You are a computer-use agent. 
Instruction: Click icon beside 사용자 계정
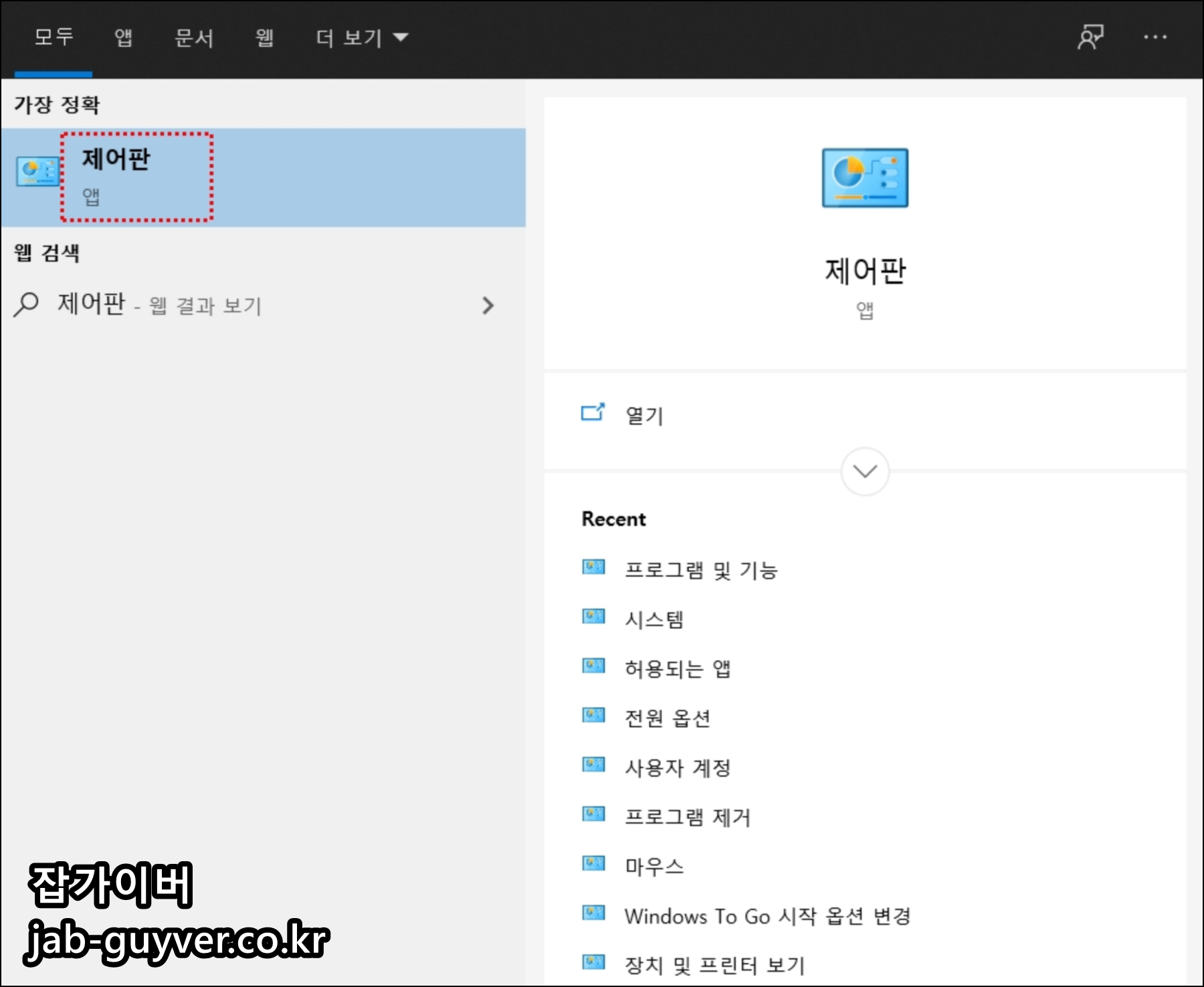click(593, 765)
